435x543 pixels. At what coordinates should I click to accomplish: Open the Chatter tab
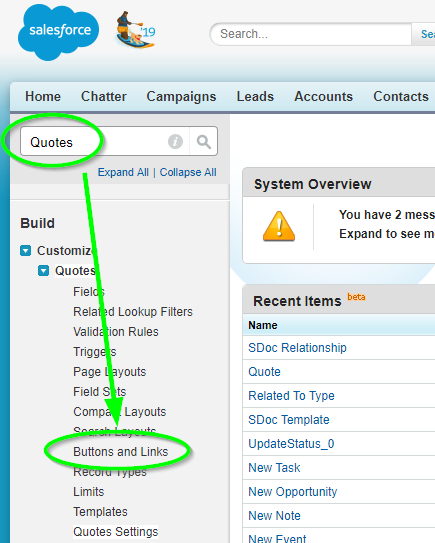pos(104,96)
